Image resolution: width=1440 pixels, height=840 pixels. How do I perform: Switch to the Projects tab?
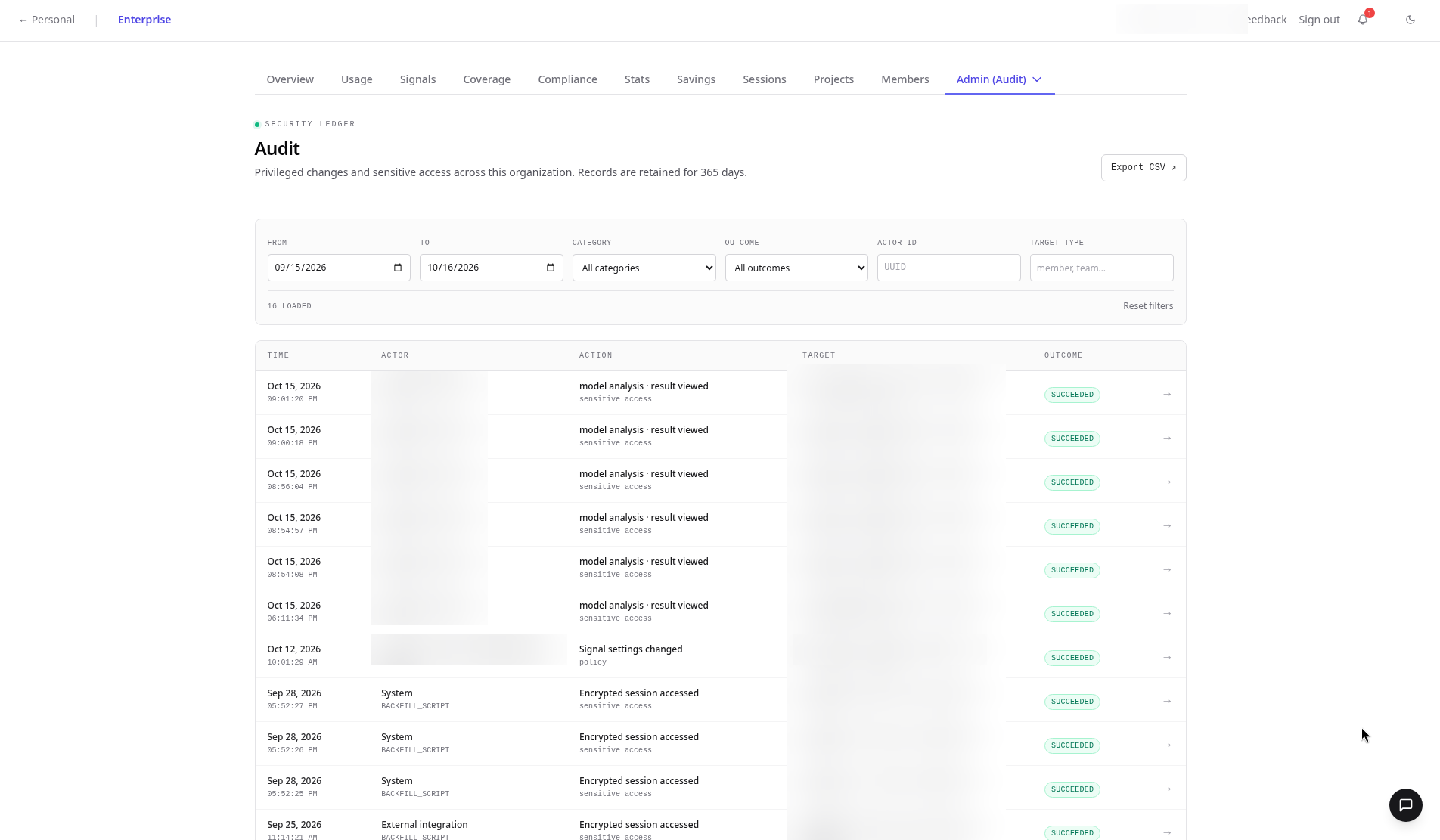point(833,79)
